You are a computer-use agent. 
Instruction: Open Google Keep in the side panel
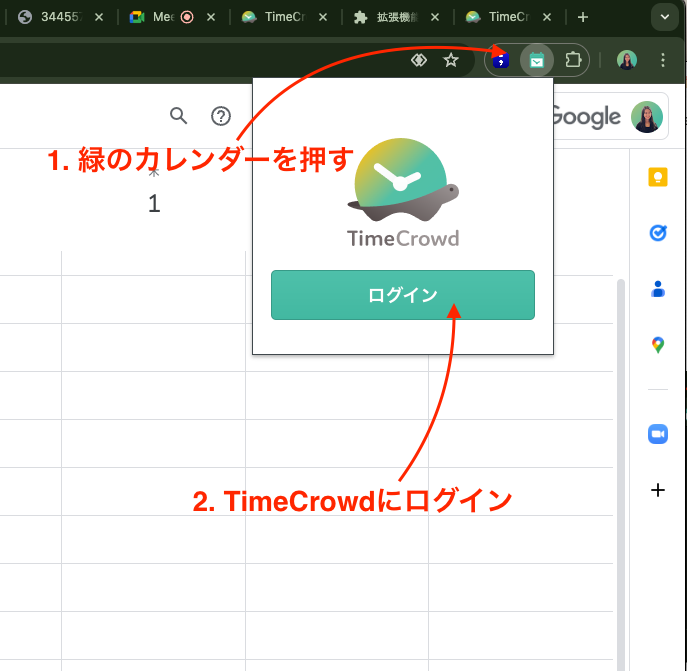click(658, 177)
